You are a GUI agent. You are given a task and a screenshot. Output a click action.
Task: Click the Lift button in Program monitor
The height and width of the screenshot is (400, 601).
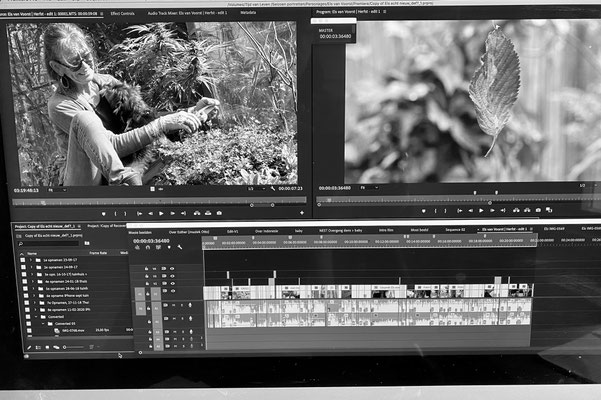516,210
